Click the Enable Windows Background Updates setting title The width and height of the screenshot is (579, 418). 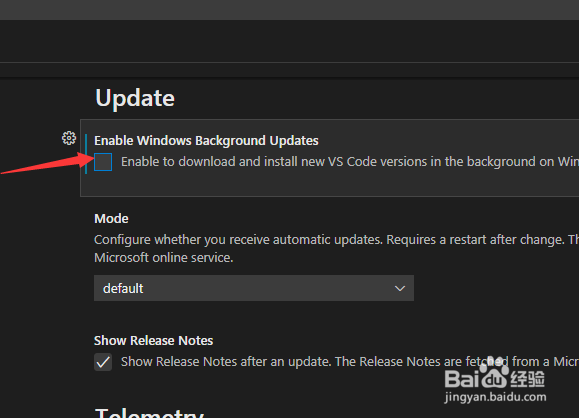206,141
